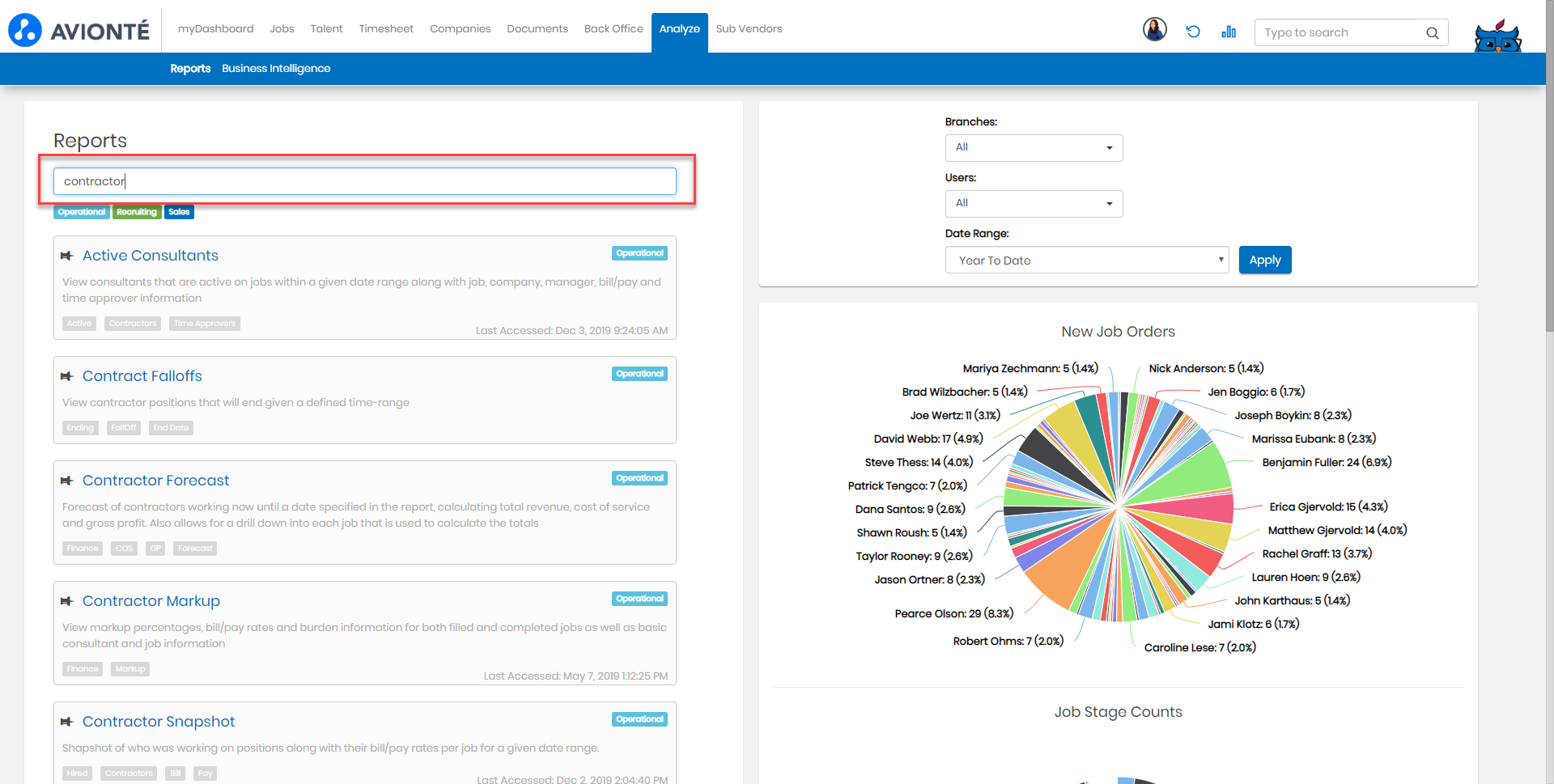Click the owl mascot icon
1554x784 pixels.
pos(1497,36)
